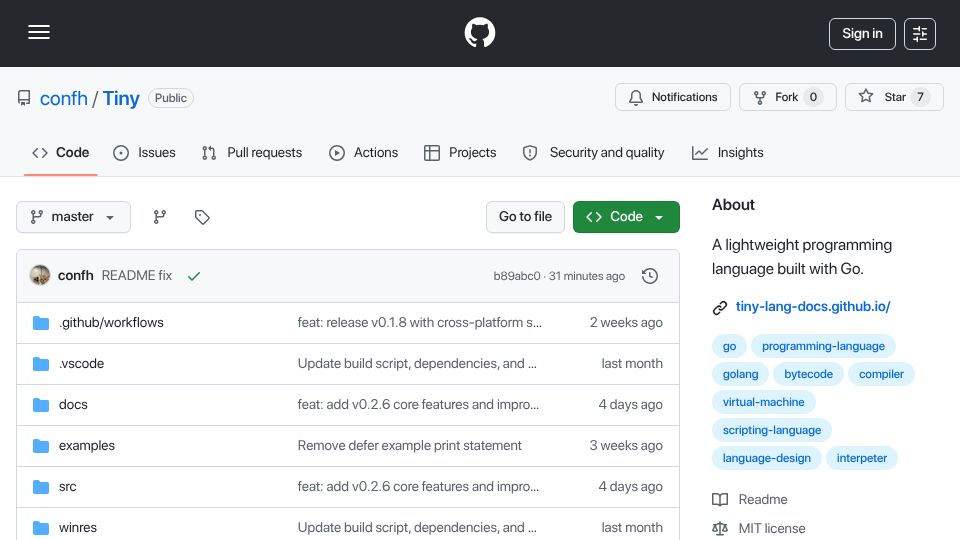The width and height of the screenshot is (960, 540).
Task: Click folder icon for .vscode
Action: point(41,364)
